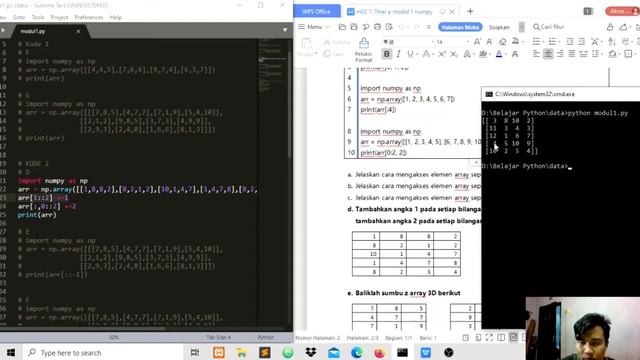Open Tab Size selector in Sublime status bar
The width and height of the screenshot is (640, 360).
[x=218, y=337]
